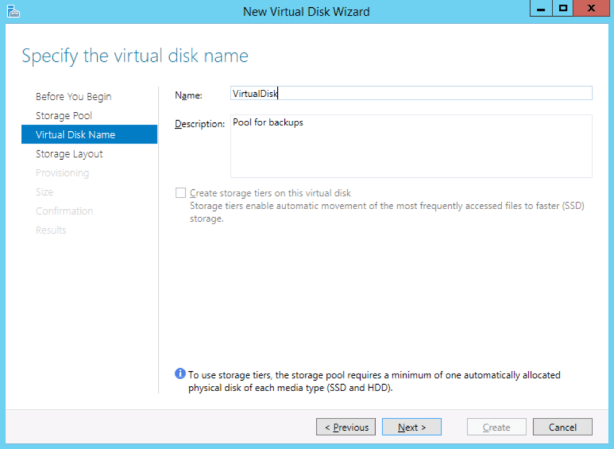Click the wizard icon in the title bar
This screenshot has height=449, width=614.
pos(12,10)
